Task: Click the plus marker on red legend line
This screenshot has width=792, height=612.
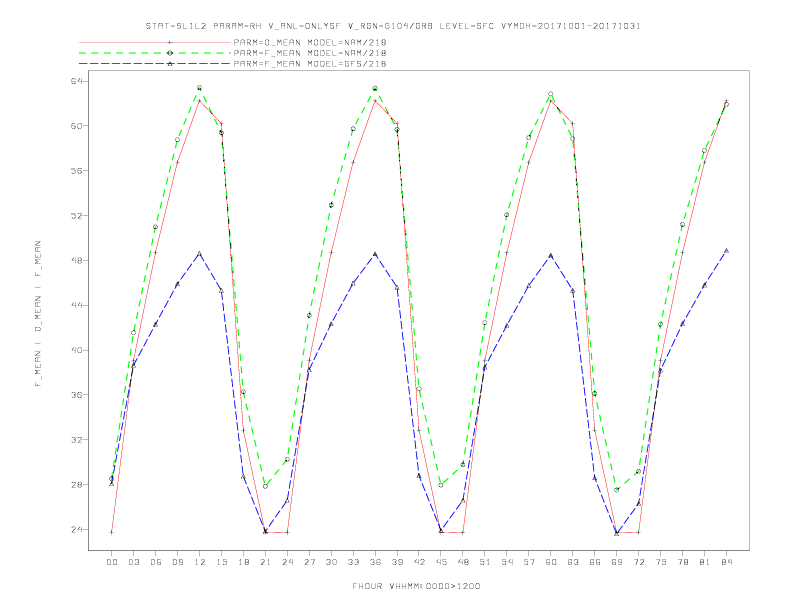Action: [170, 42]
